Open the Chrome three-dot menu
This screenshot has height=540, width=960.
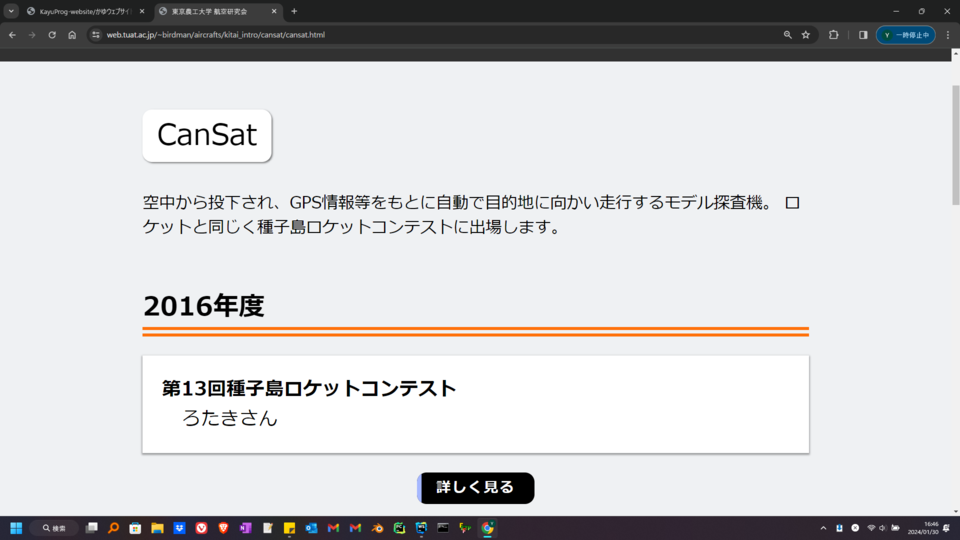click(x=948, y=35)
